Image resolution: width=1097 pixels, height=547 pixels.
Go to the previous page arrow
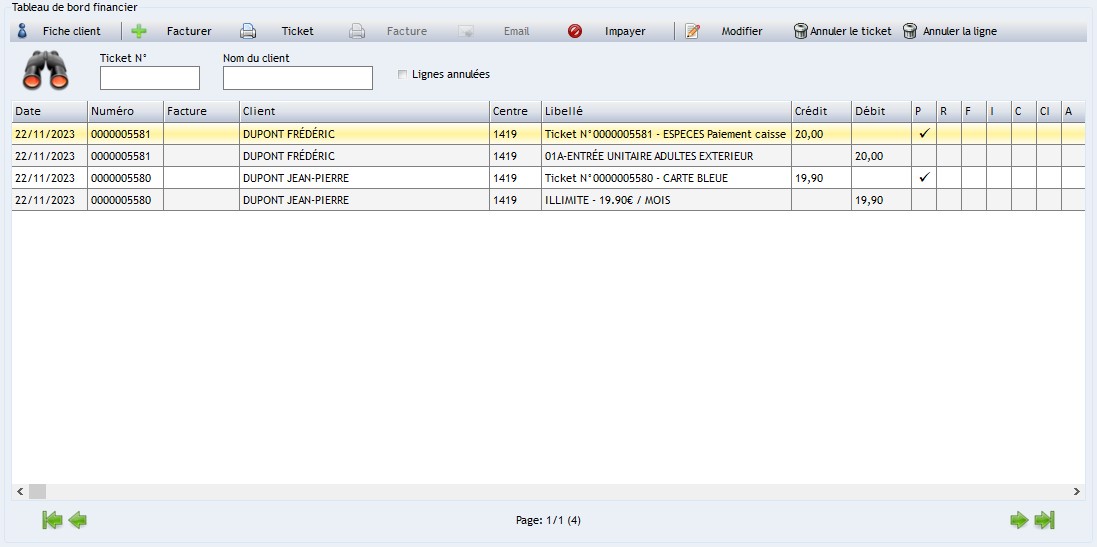point(77,520)
